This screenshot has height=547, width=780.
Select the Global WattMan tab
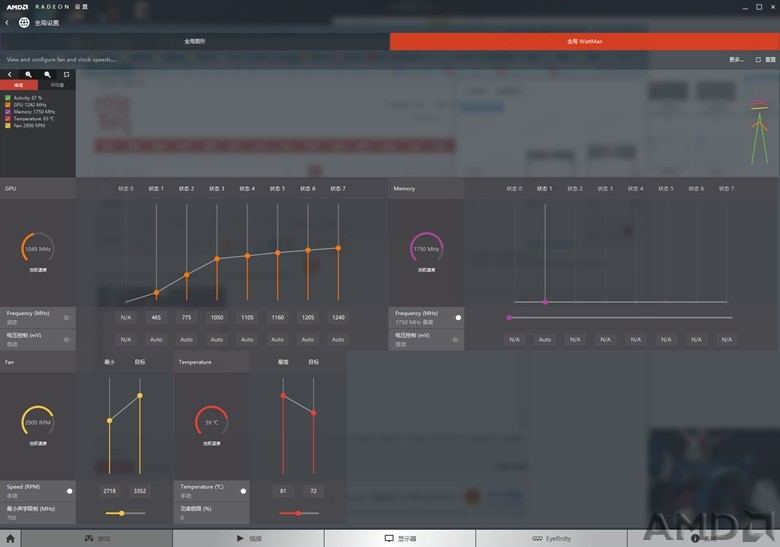point(585,41)
